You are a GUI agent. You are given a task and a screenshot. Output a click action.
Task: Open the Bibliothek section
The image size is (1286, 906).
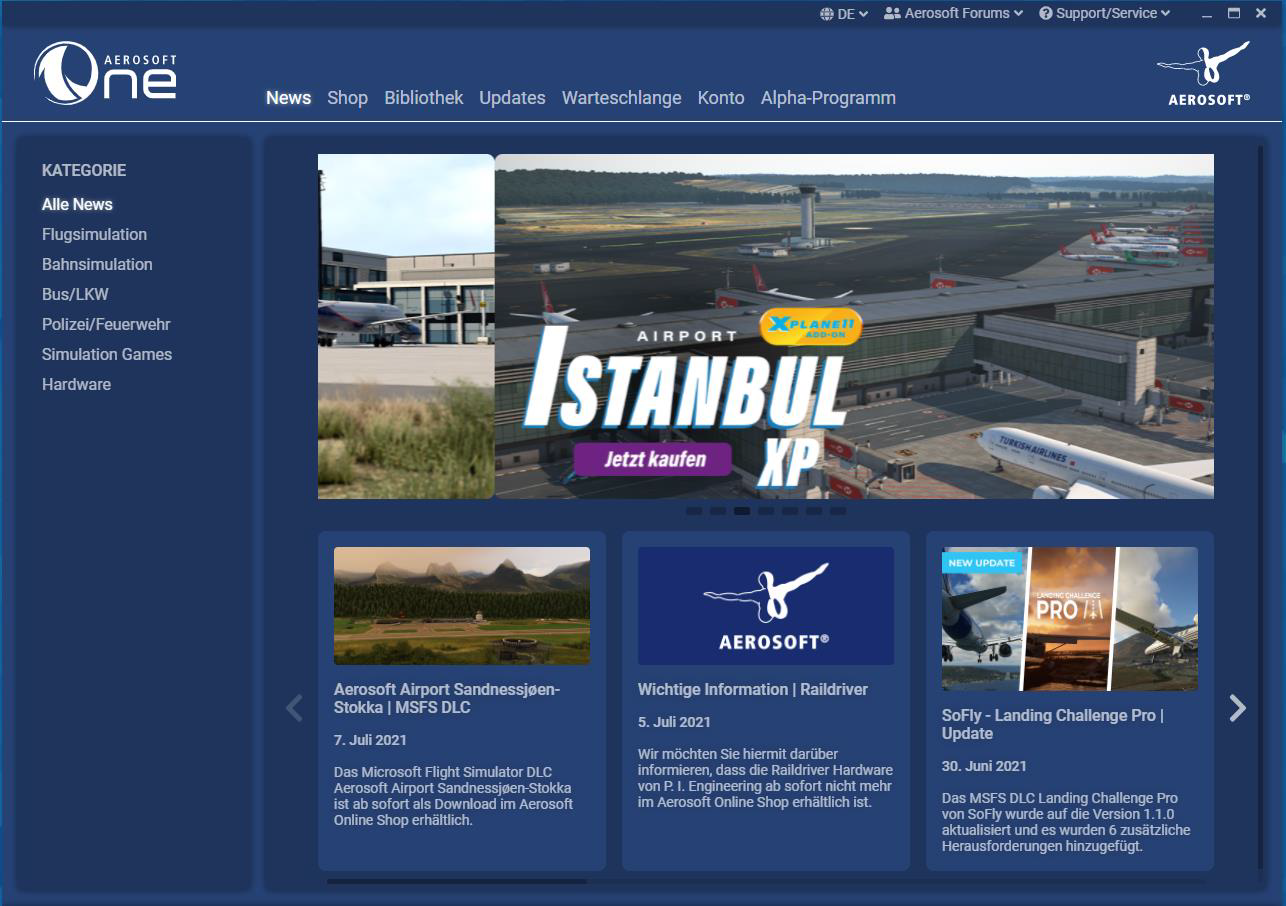click(423, 98)
